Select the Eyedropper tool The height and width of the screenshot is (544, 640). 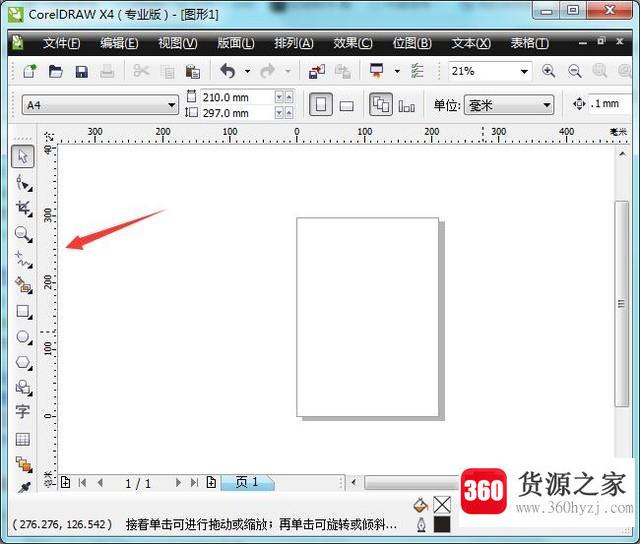(x=24, y=487)
